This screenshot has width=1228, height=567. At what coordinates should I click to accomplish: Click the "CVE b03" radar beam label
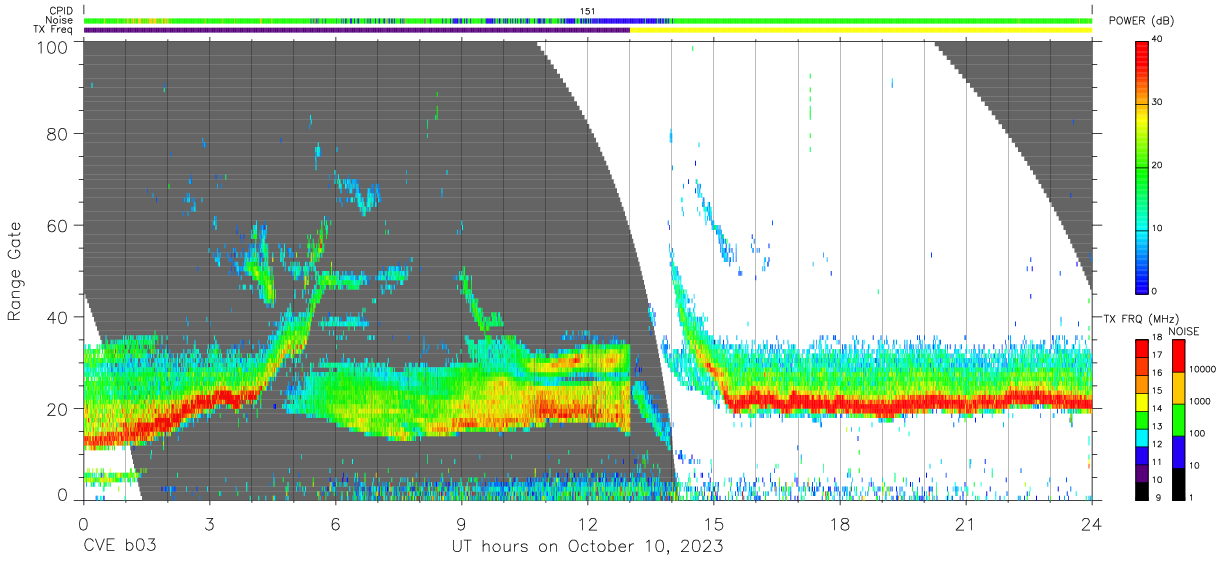pos(119,546)
